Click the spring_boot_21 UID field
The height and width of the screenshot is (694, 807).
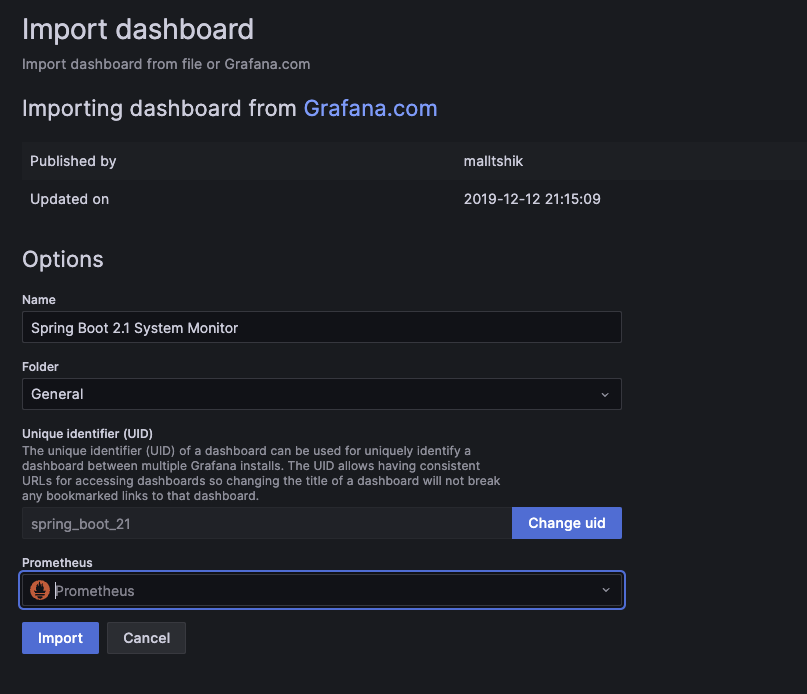(x=267, y=523)
